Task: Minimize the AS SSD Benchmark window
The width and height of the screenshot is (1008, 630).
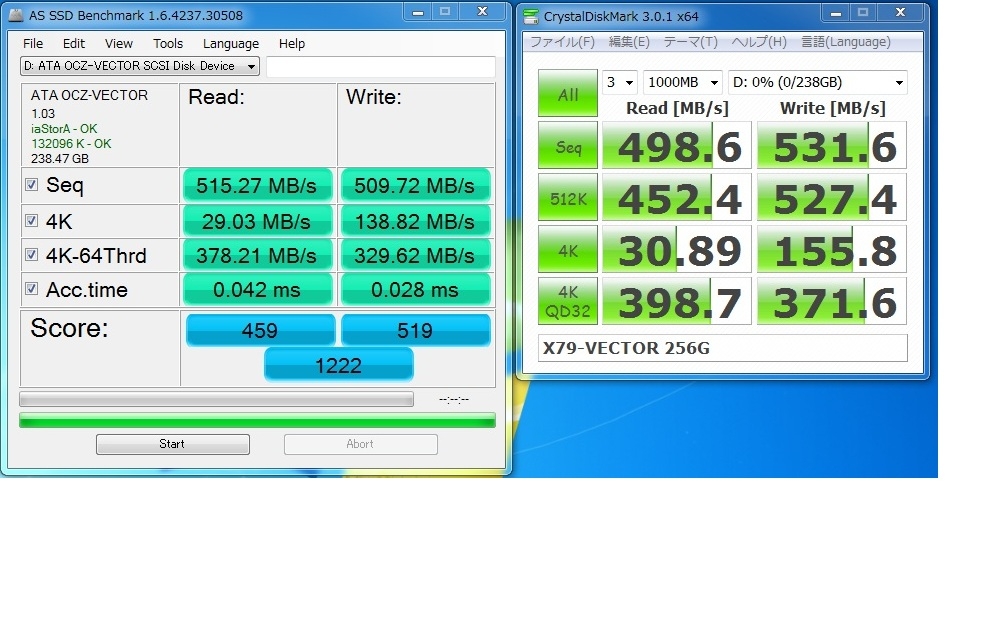Action: pyautogui.click(x=418, y=12)
